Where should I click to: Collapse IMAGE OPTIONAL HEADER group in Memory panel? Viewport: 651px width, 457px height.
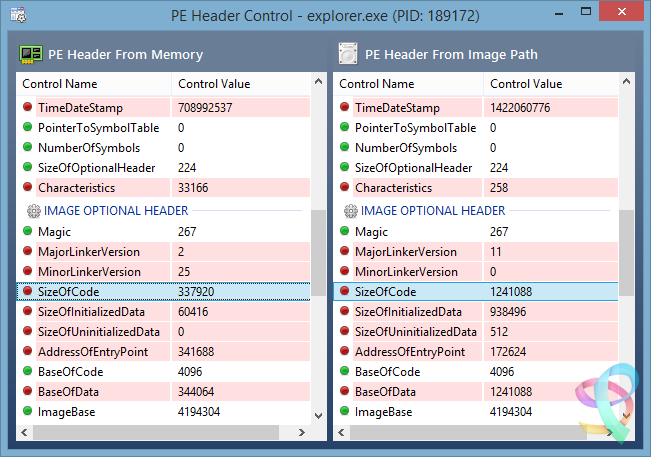(x=116, y=211)
